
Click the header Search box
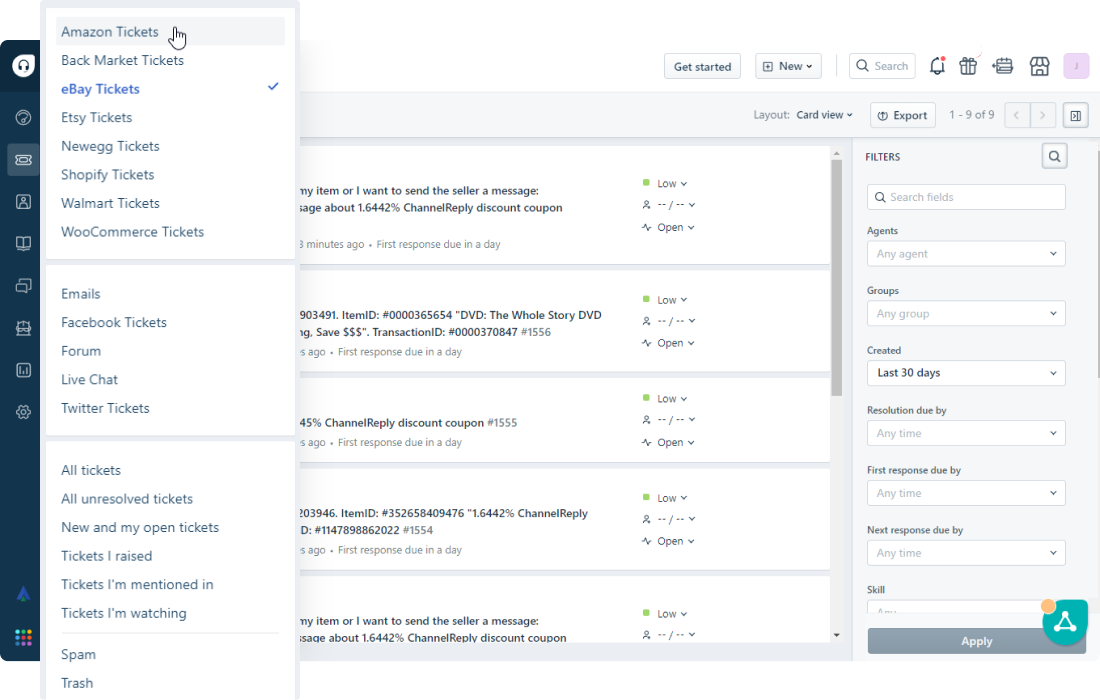click(883, 66)
